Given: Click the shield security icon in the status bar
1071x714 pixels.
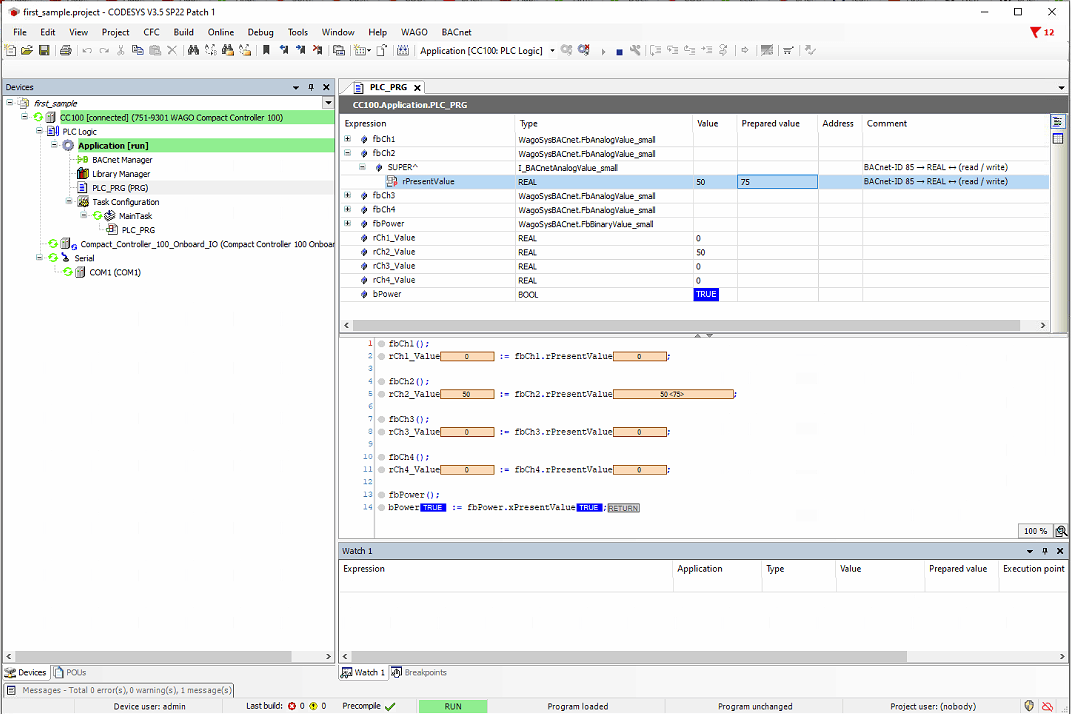Looking at the screenshot, I should click(x=1029, y=706).
